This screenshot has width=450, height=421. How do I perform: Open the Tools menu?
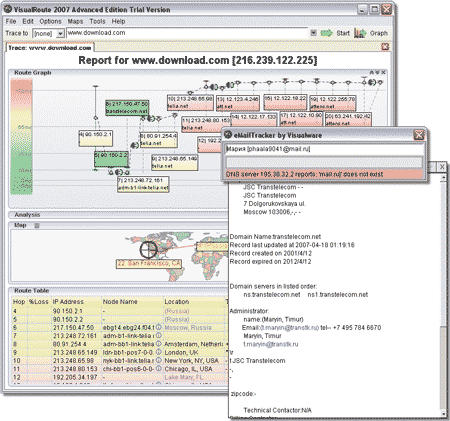pyautogui.click(x=97, y=21)
